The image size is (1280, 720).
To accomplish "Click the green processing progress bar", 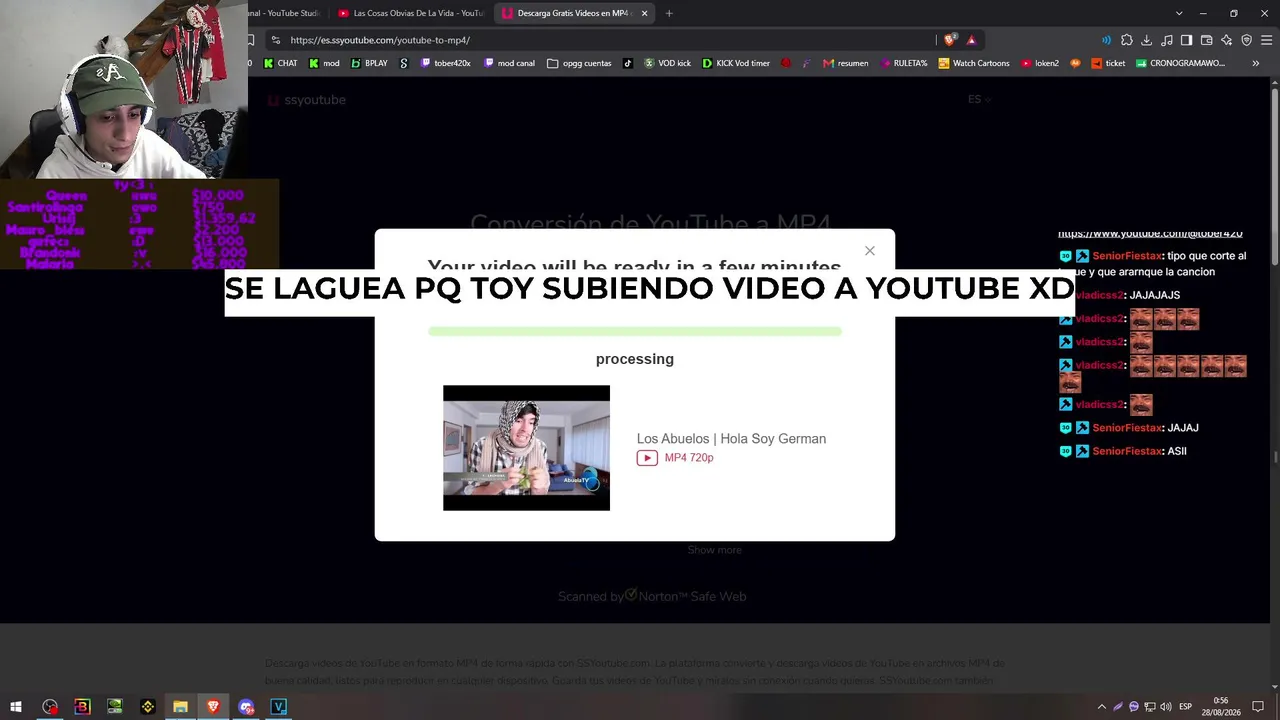I will [x=635, y=331].
